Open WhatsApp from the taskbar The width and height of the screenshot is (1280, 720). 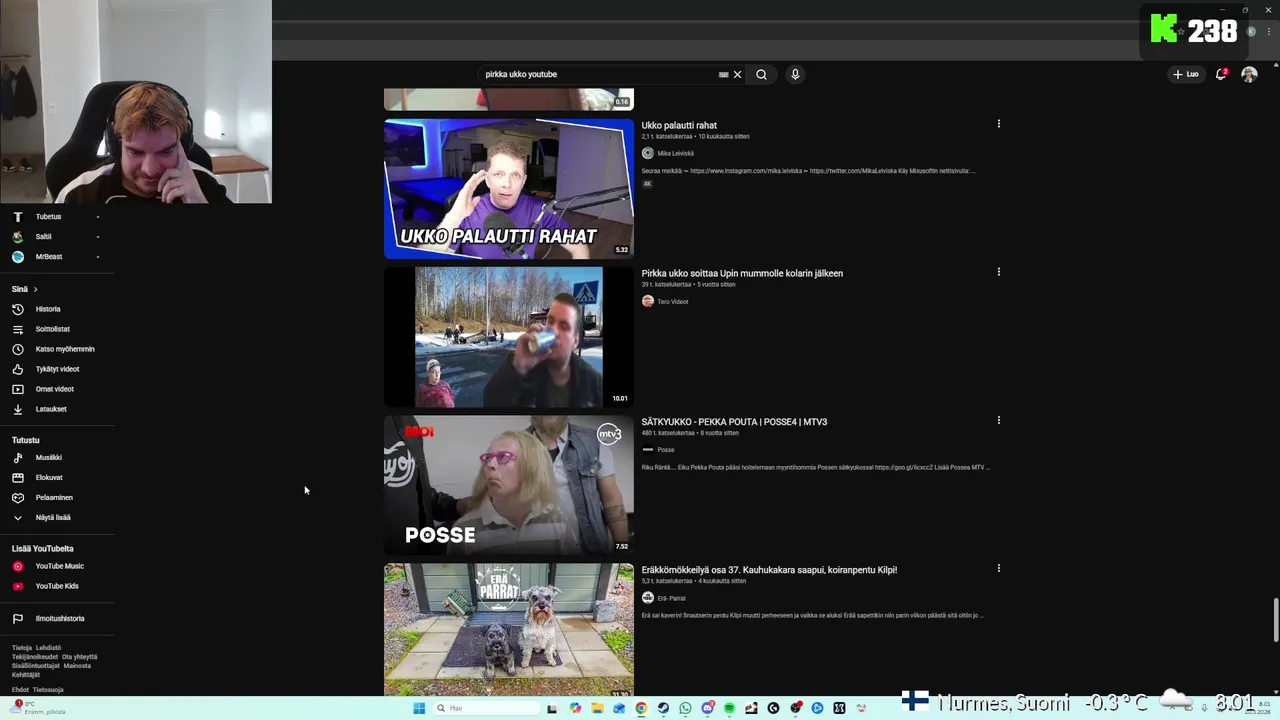point(685,708)
